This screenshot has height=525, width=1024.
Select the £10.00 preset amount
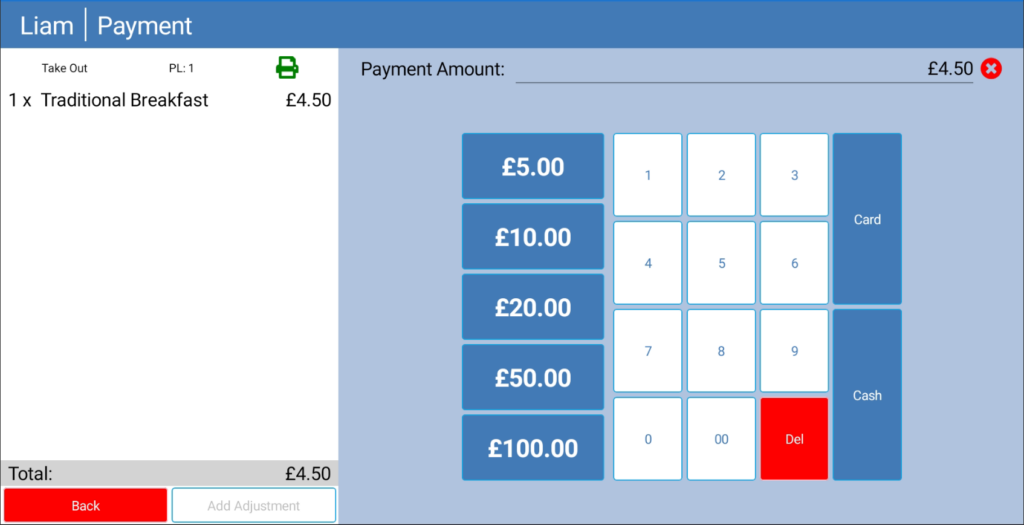click(x=533, y=237)
